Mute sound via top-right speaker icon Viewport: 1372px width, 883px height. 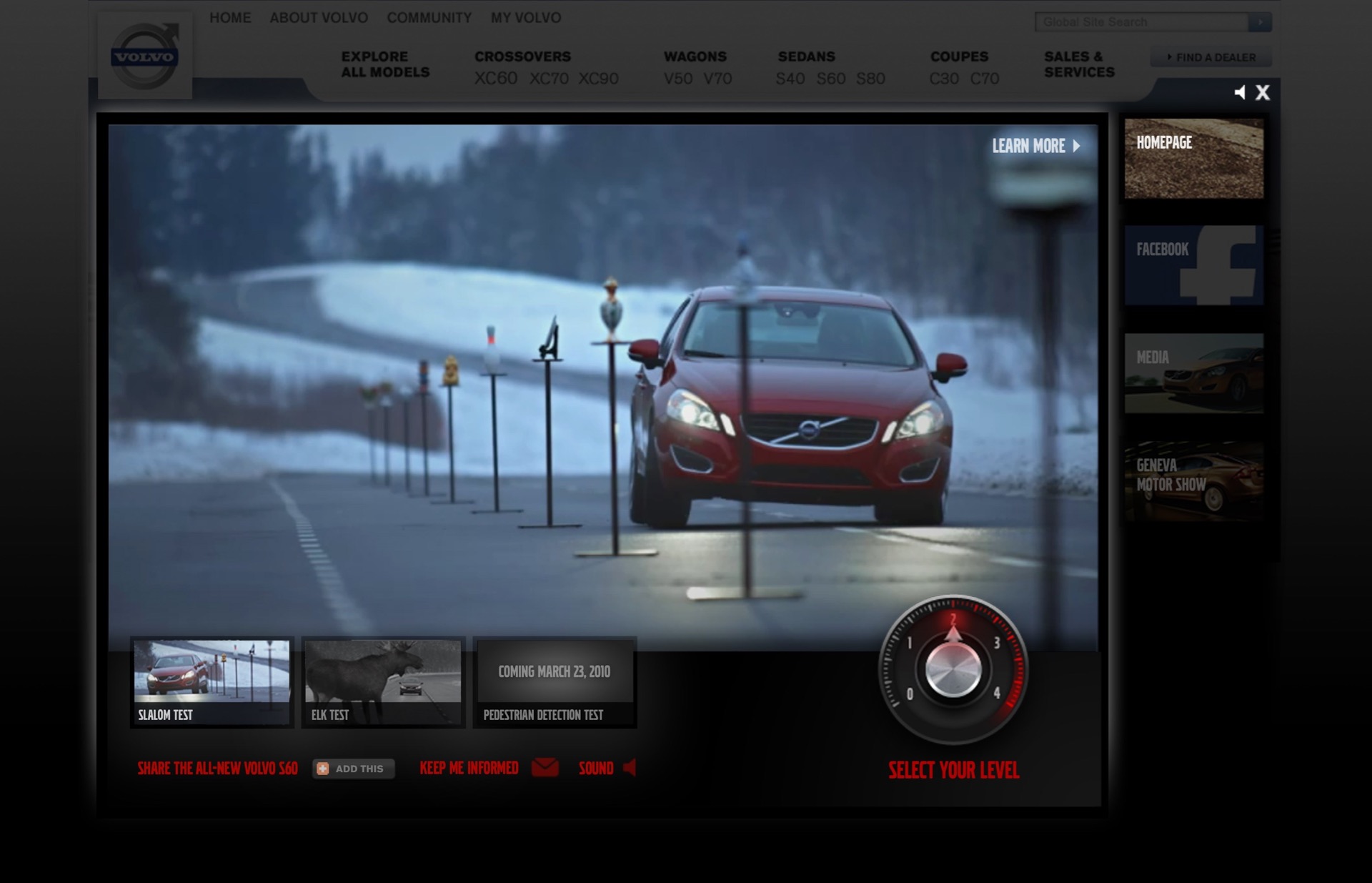(x=1240, y=92)
